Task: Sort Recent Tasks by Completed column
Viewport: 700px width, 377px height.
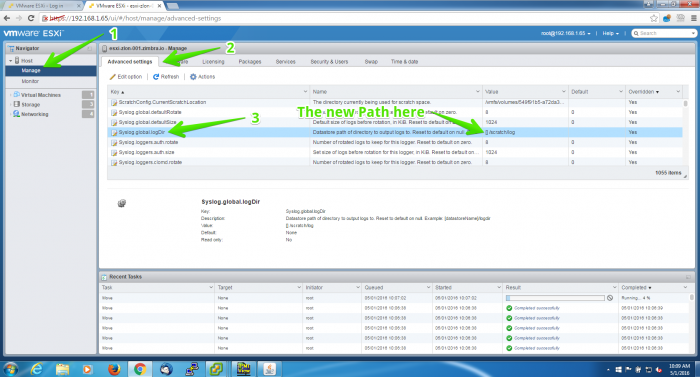Action: 636,288
